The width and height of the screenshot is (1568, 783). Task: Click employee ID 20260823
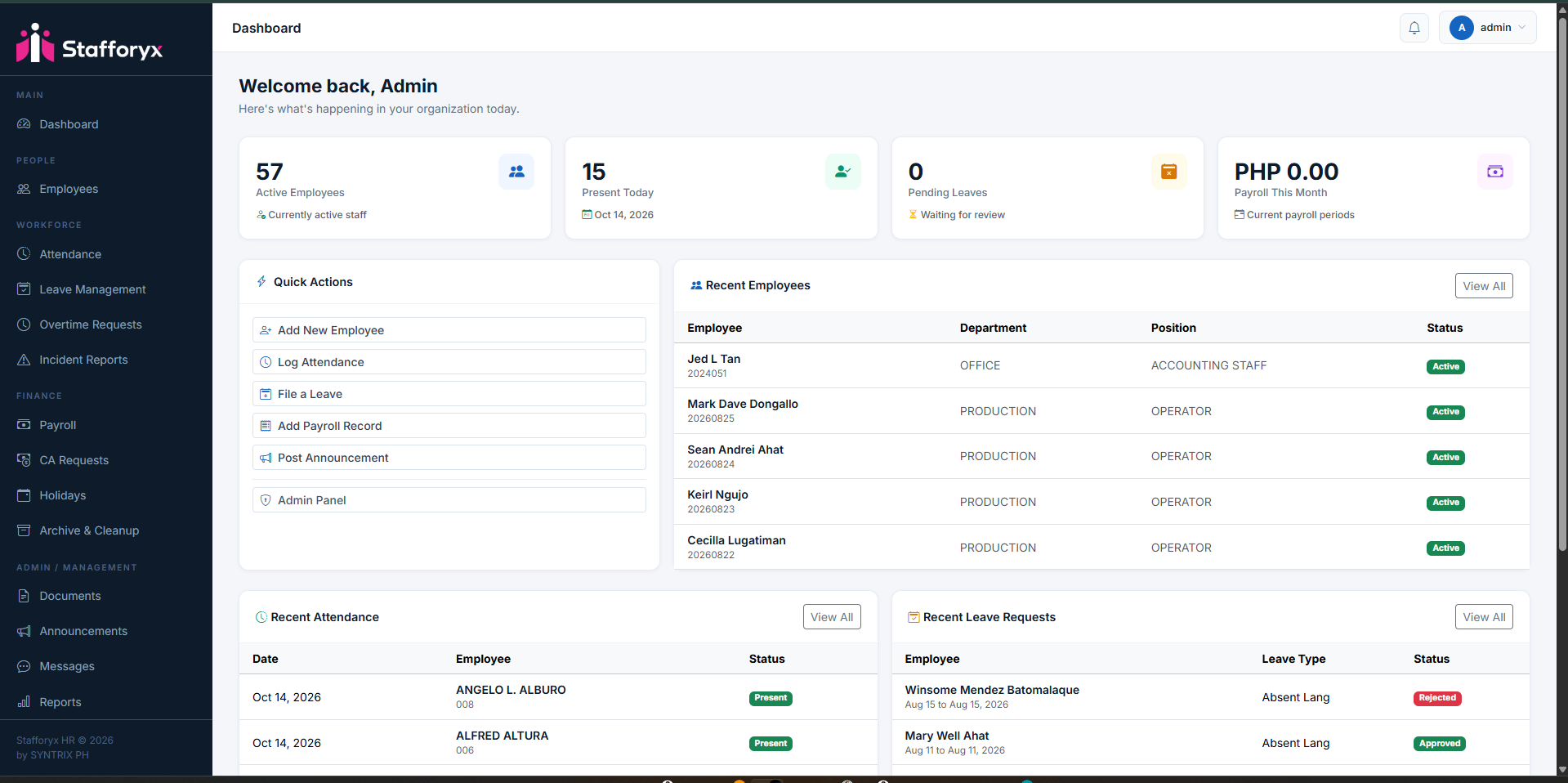(711, 509)
